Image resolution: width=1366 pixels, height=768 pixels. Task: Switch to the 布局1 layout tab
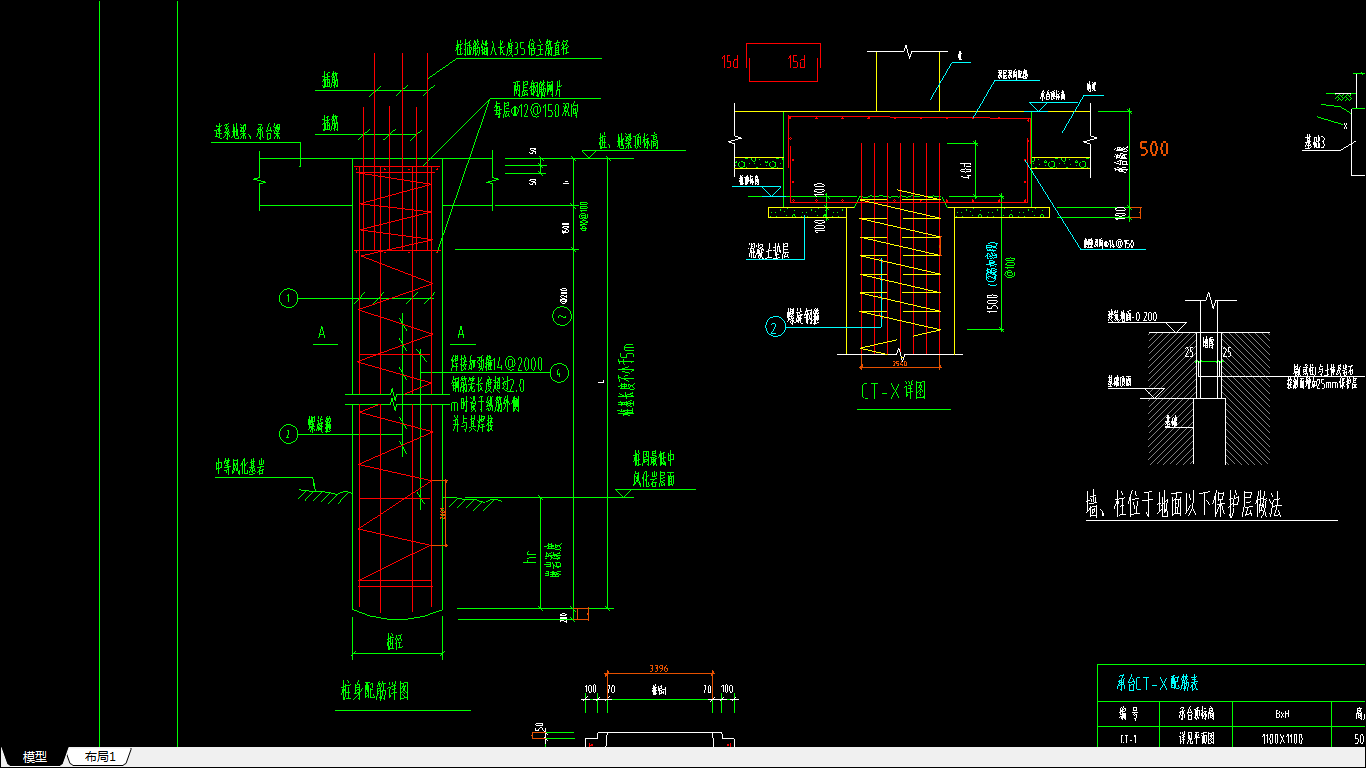pyautogui.click(x=100, y=757)
